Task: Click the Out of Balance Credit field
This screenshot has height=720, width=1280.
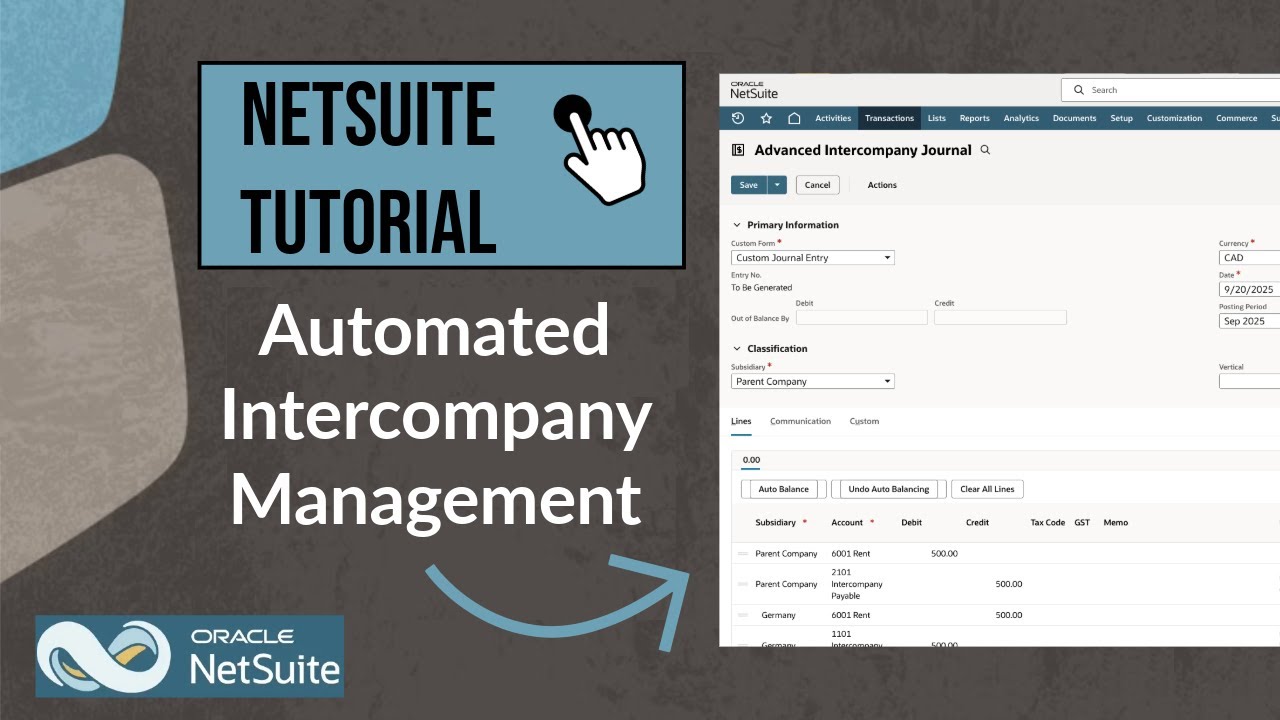Action: pyautogui.click(x=1000, y=317)
